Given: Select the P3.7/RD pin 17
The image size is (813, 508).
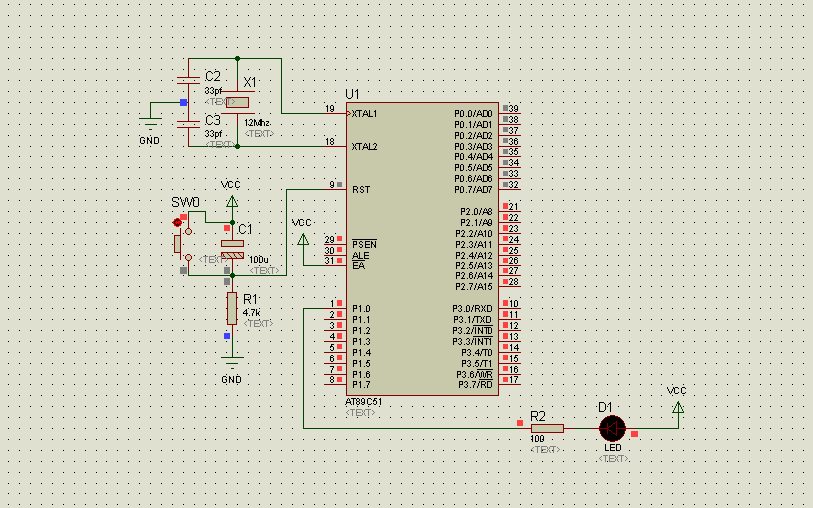Looking at the screenshot, I should click(509, 384).
